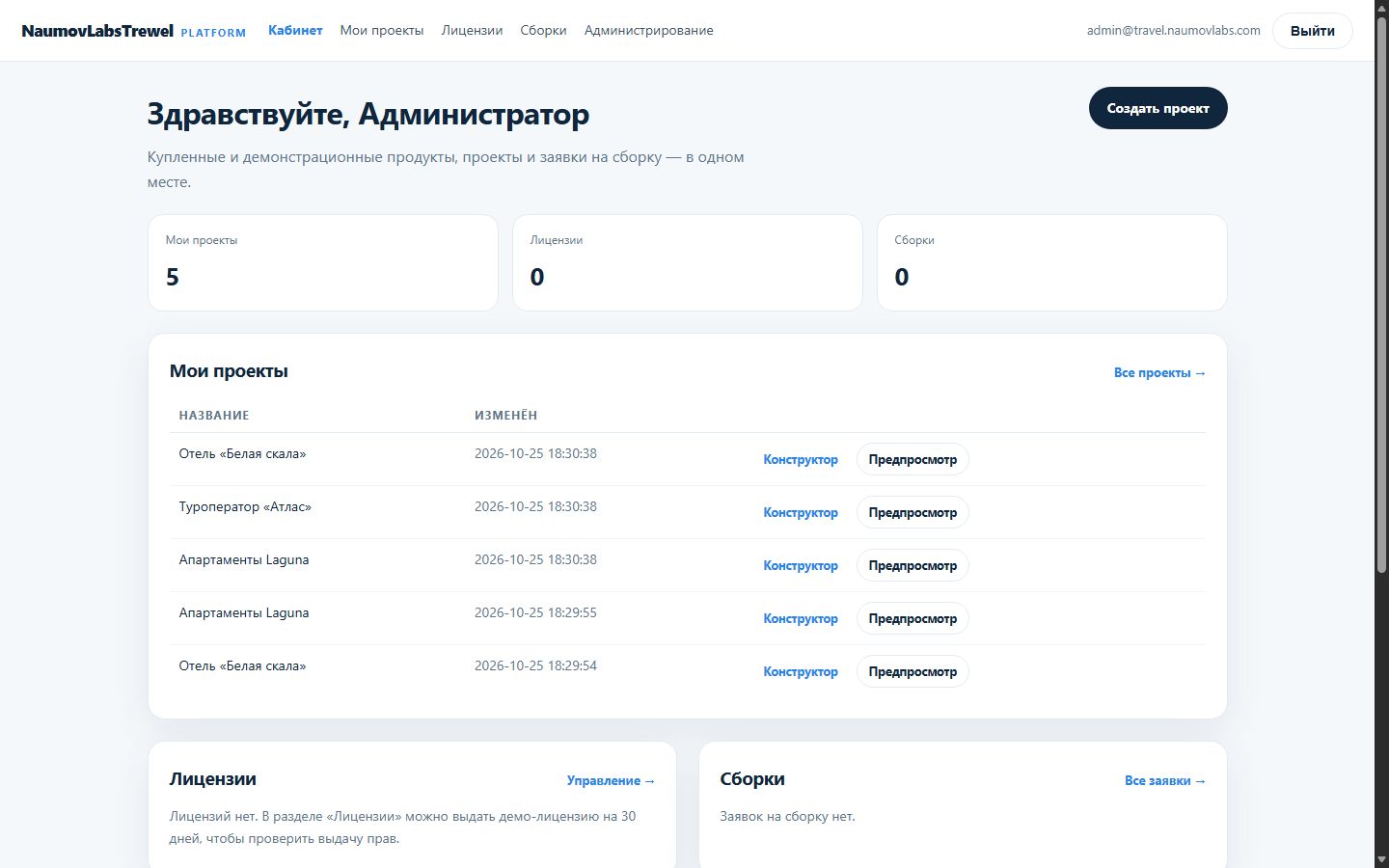This screenshot has width=1389, height=868.
Task: Click the ИЗМЕНЁН column header
Action: (505, 416)
